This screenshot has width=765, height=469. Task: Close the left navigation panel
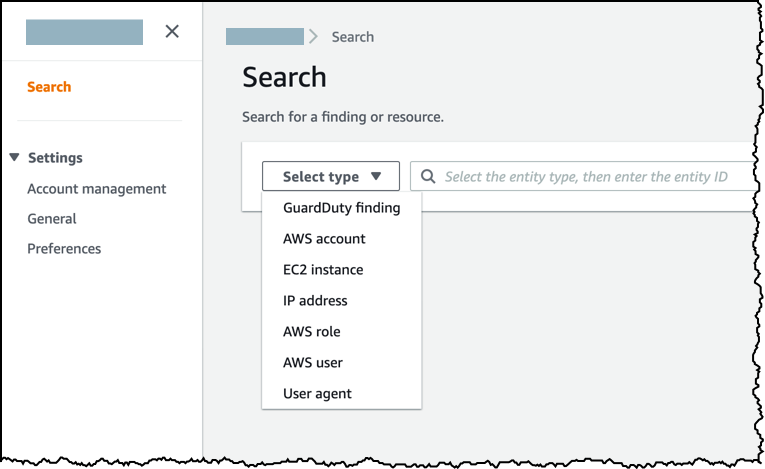pyautogui.click(x=172, y=31)
